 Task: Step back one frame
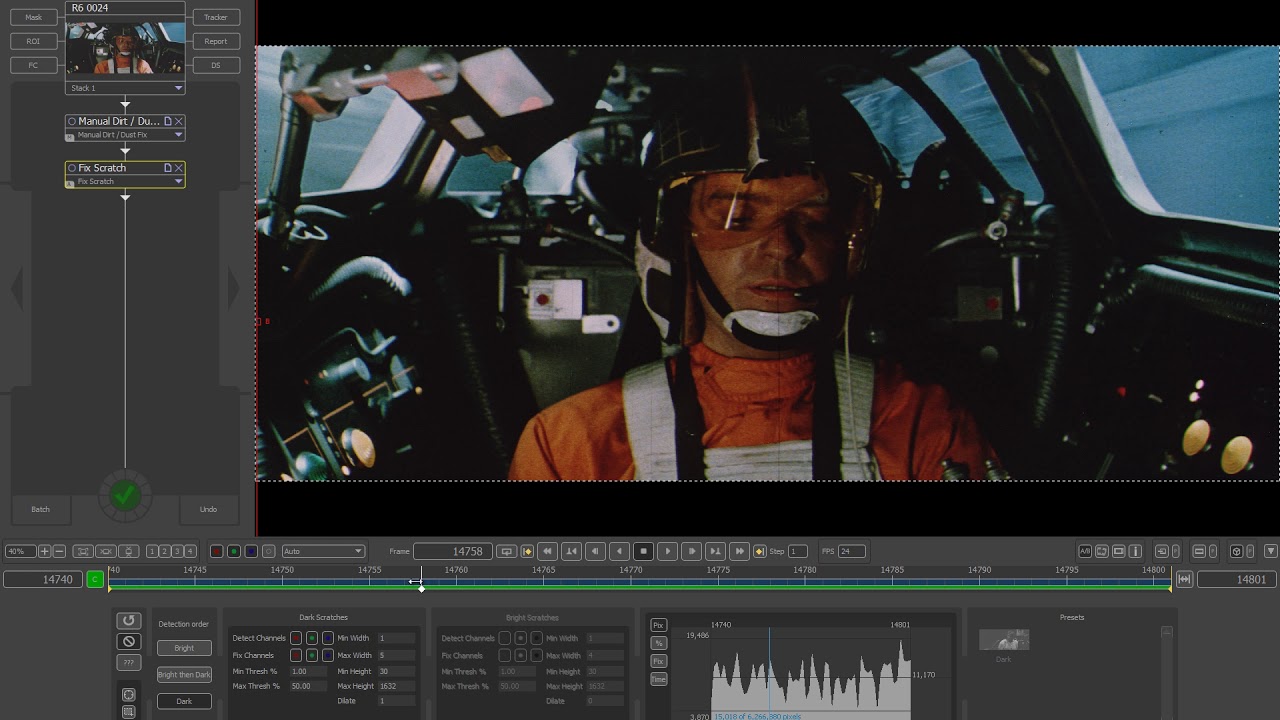(x=595, y=551)
